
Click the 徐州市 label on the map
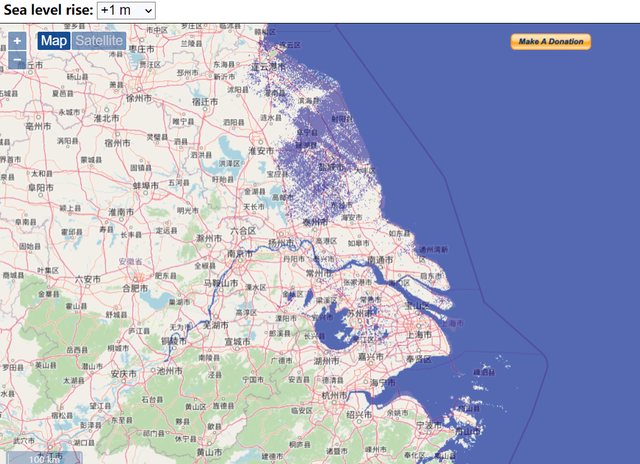[139, 98]
